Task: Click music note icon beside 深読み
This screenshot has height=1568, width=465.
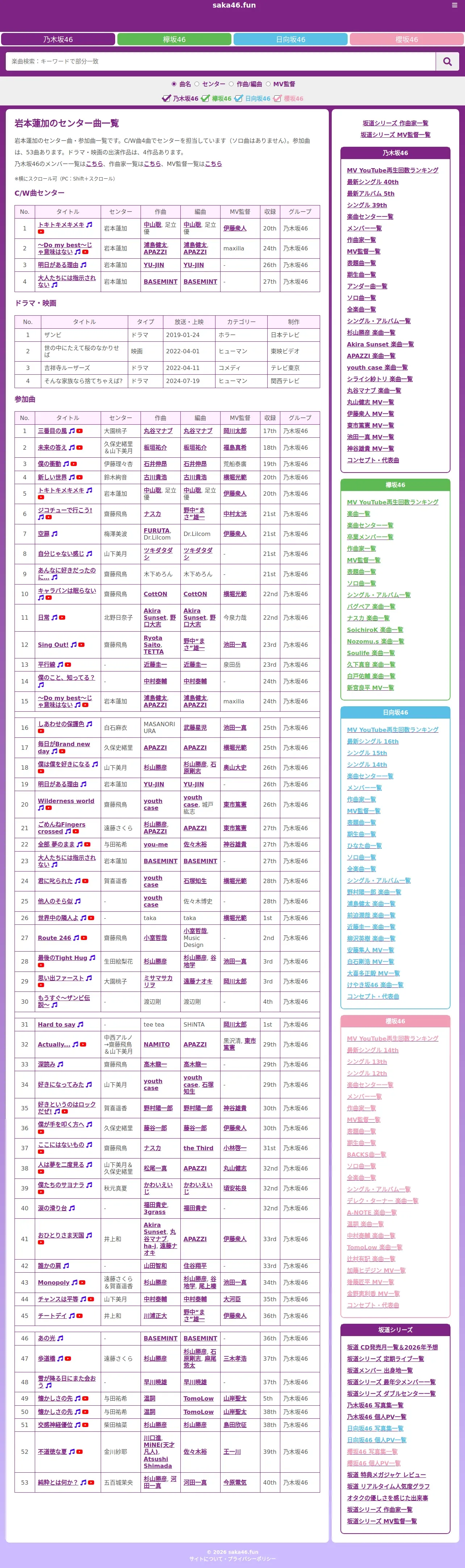Action: tap(60, 1065)
